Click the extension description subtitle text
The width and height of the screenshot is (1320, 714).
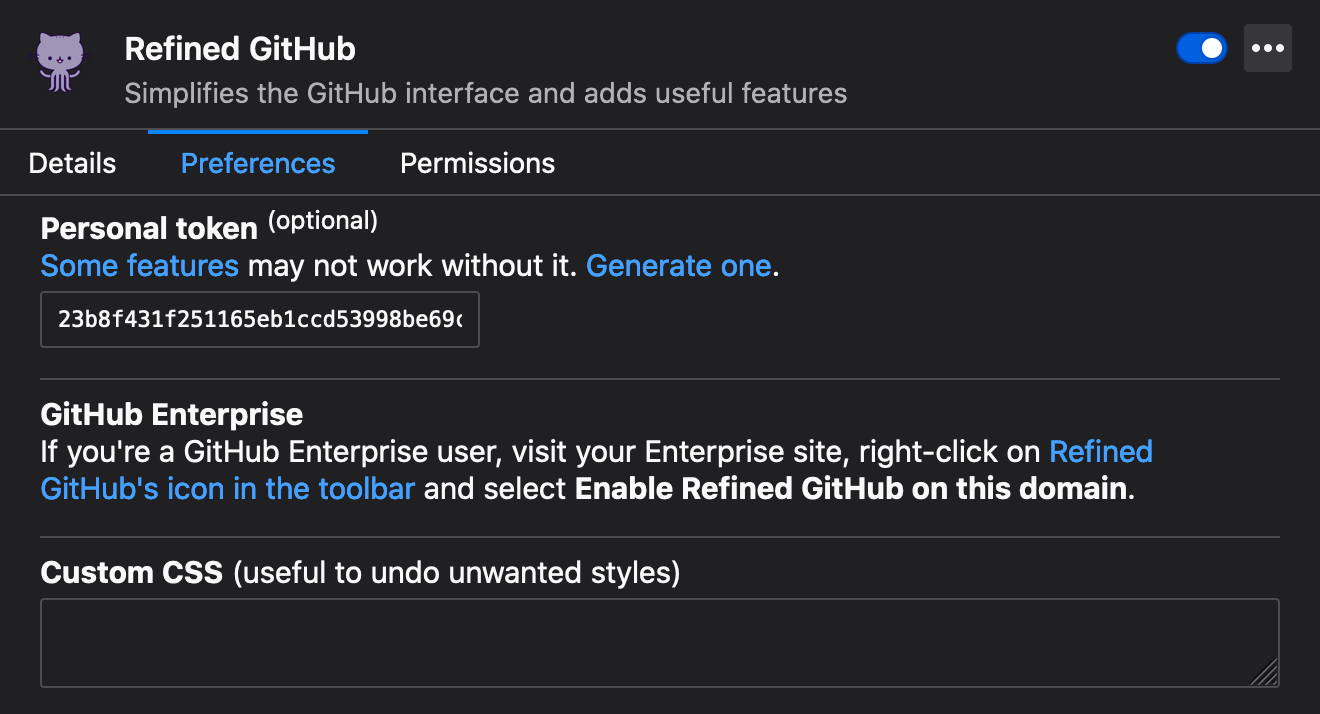(x=485, y=94)
